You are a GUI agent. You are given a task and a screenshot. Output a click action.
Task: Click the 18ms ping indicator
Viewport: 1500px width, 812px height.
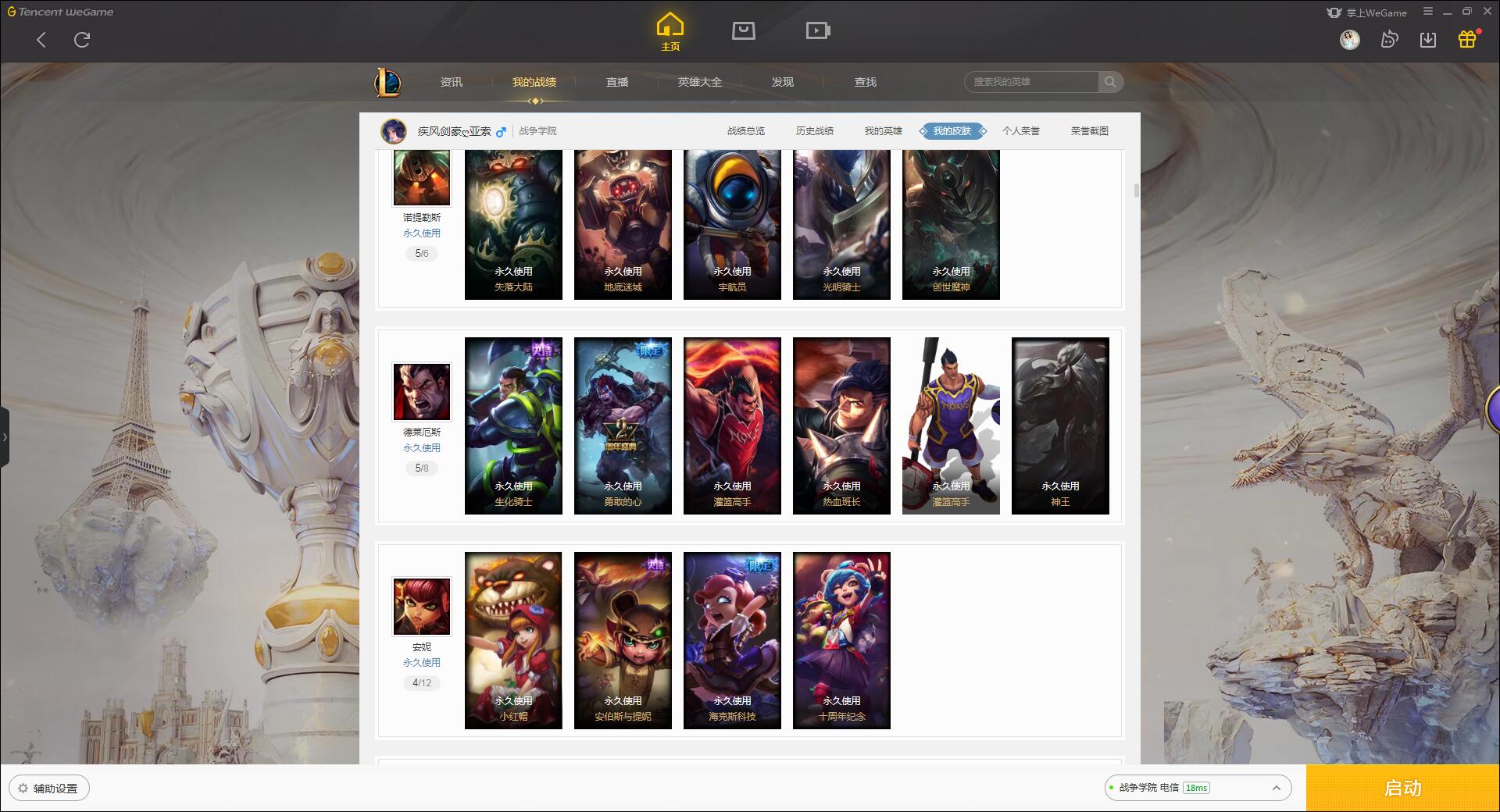(x=1196, y=788)
